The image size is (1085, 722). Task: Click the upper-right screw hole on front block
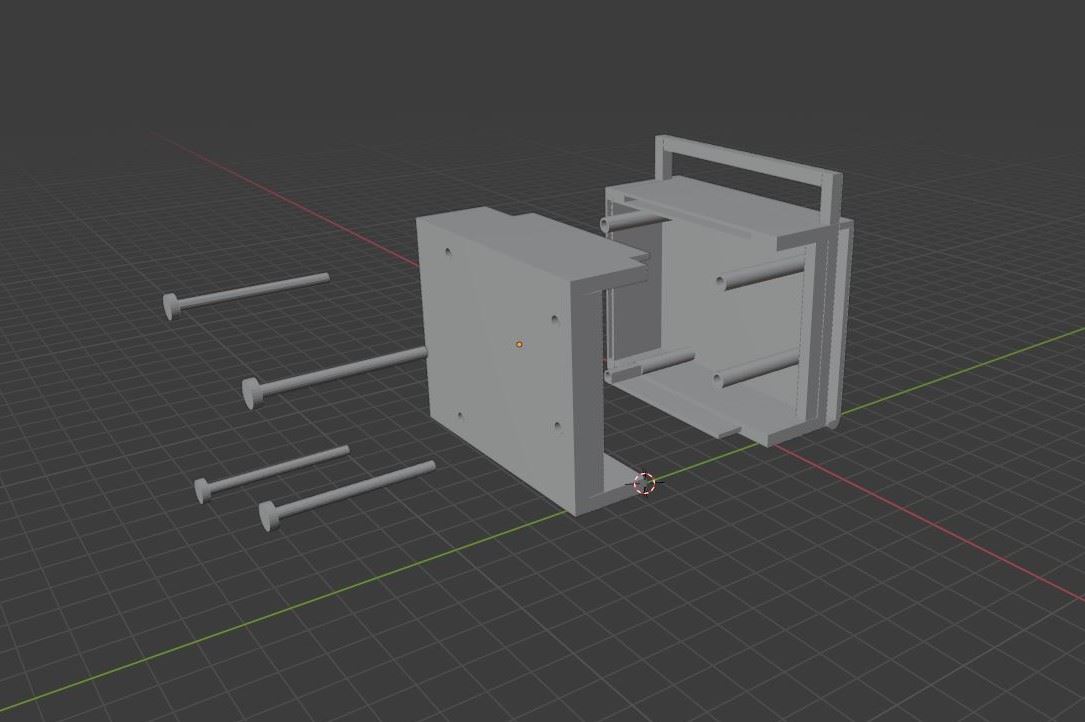(555, 320)
